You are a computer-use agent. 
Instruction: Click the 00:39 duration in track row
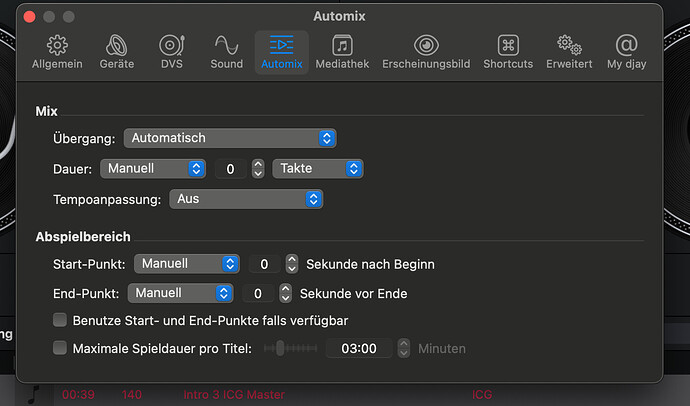[x=78, y=395]
